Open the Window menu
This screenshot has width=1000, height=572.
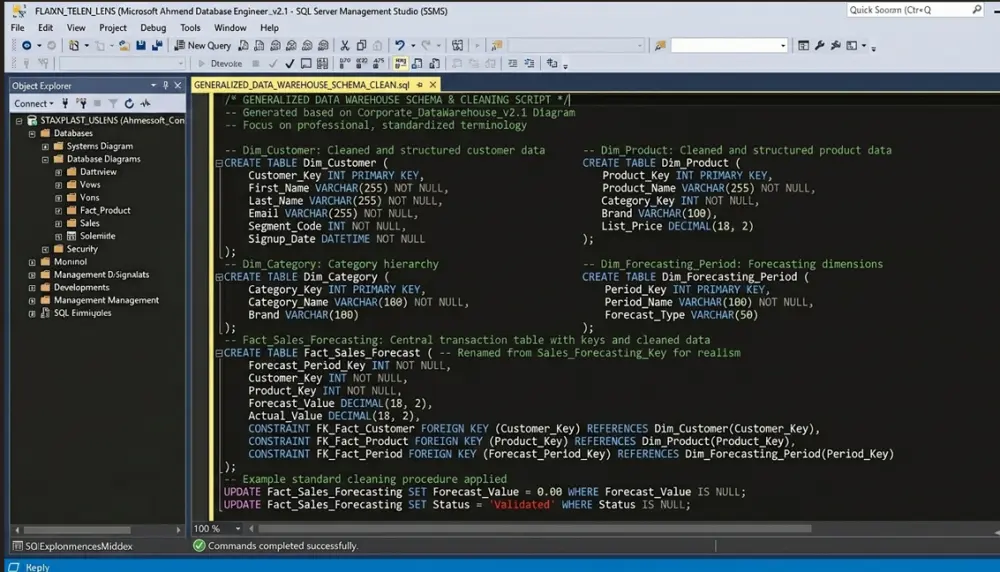(x=230, y=27)
